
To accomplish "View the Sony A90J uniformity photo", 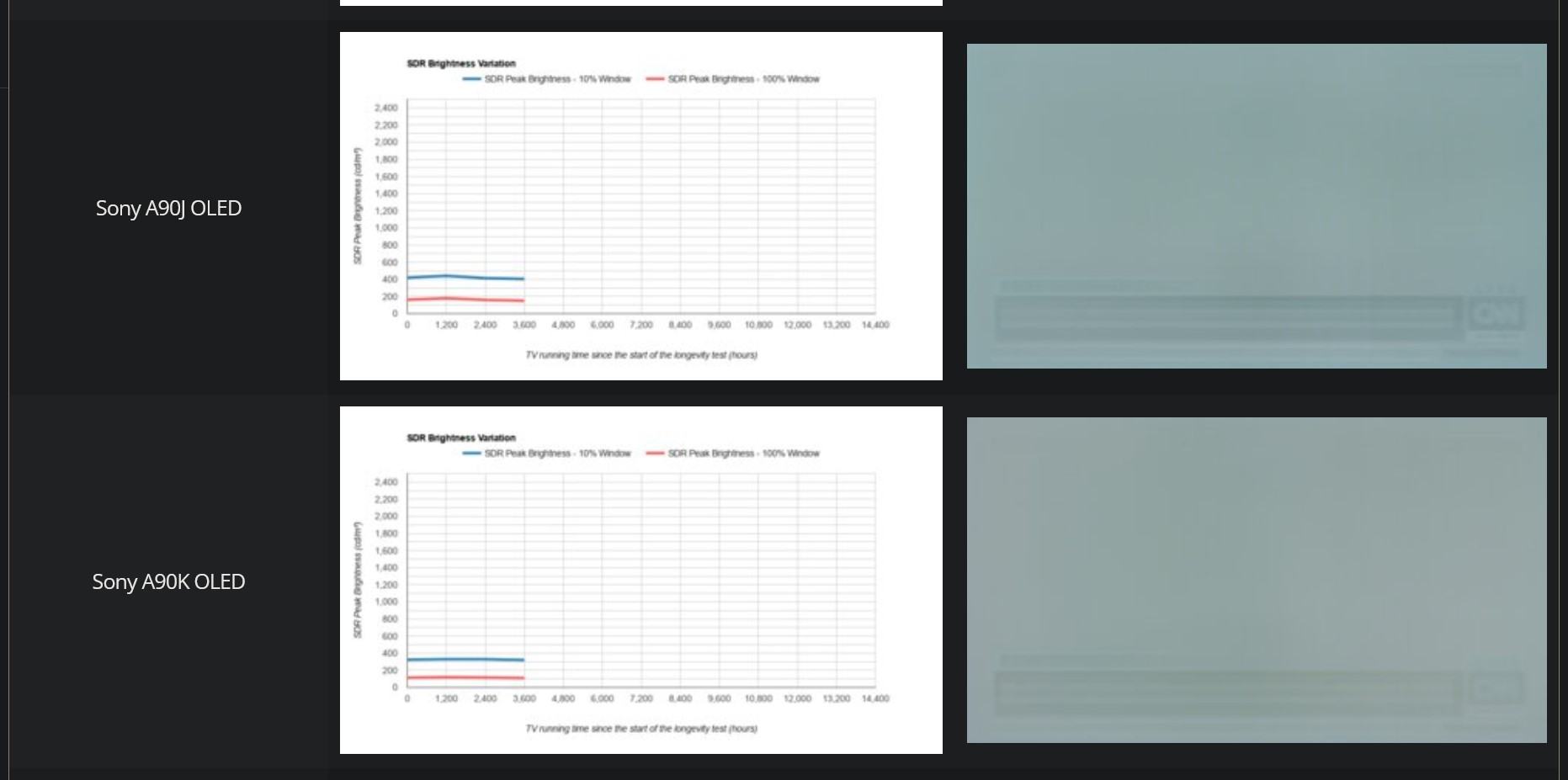I will pyautogui.click(x=1257, y=206).
